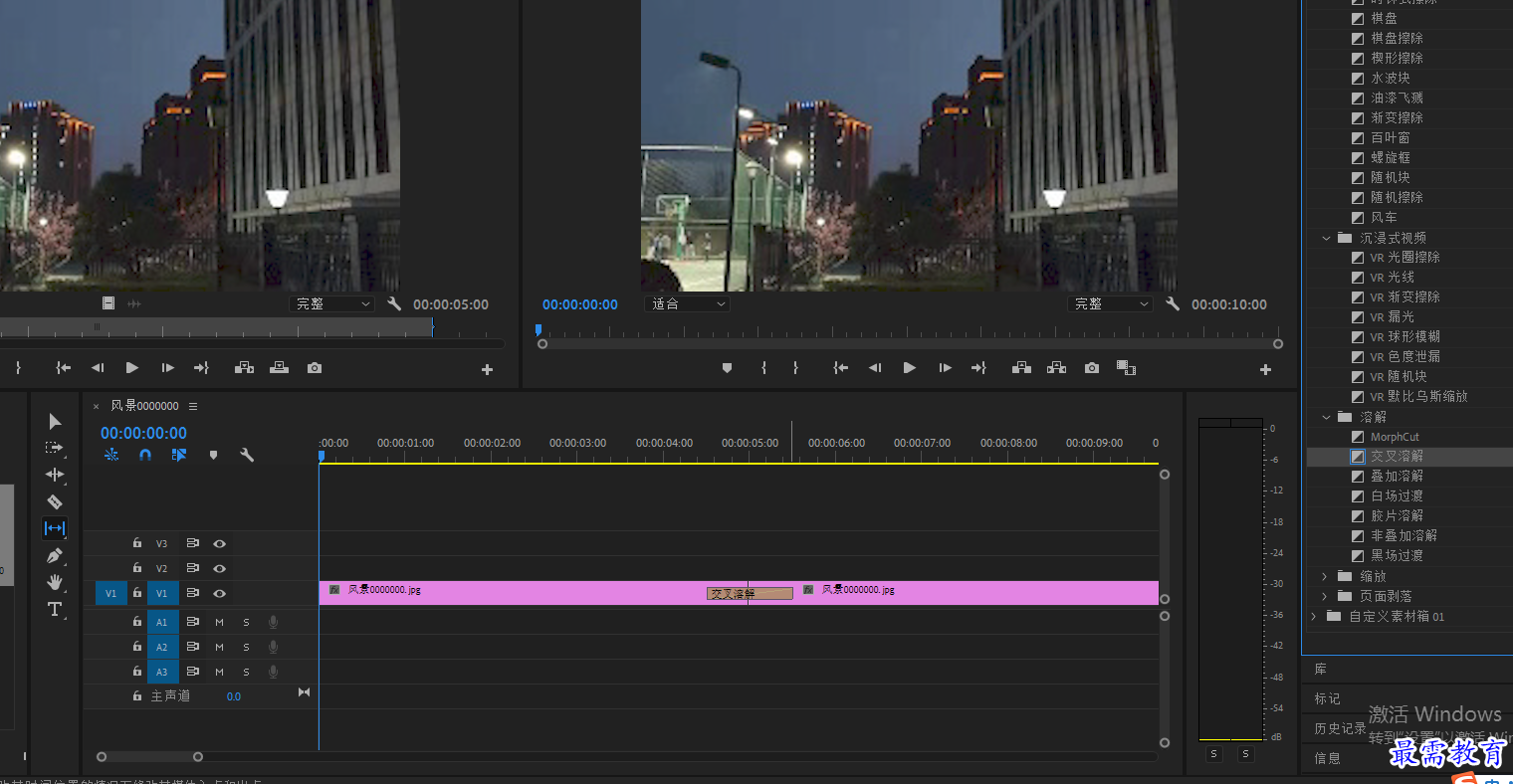Click Overwrite button in Source monitor

tap(279, 368)
